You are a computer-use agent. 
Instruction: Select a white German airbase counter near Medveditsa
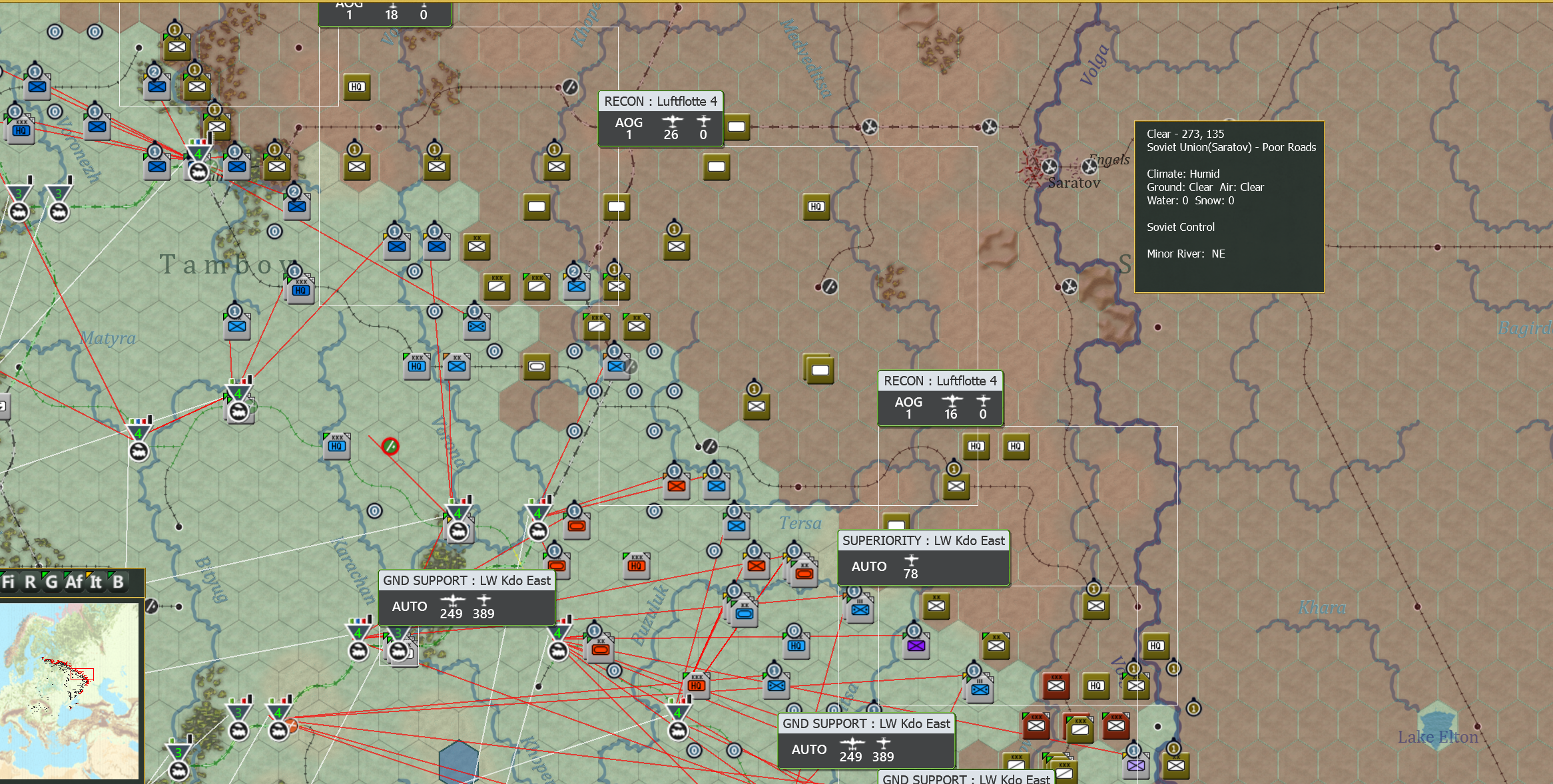tap(735, 126)
